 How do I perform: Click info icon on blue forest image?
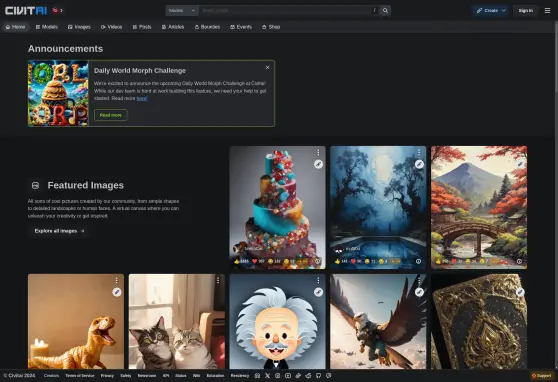(x=418, y=261)
